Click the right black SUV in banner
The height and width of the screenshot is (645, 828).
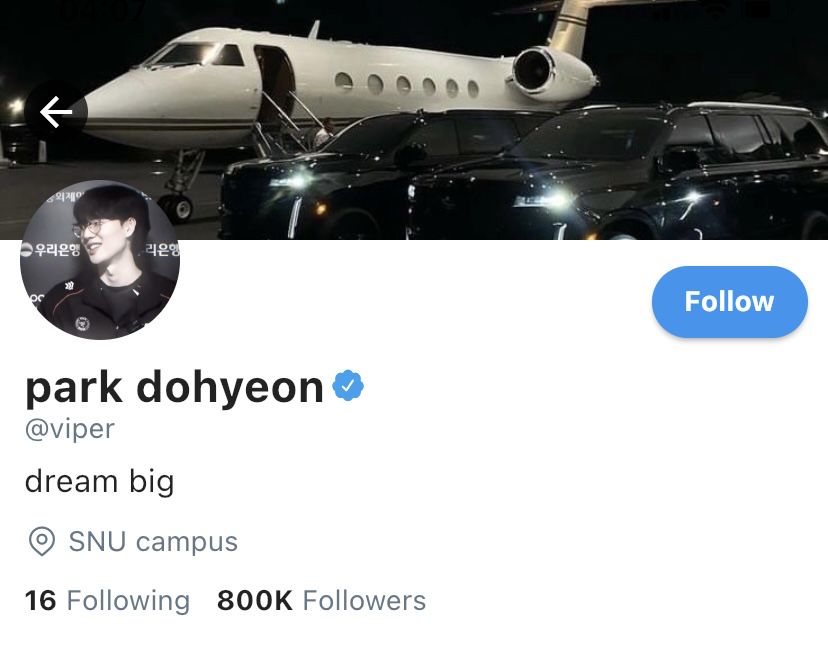point(618,173)
